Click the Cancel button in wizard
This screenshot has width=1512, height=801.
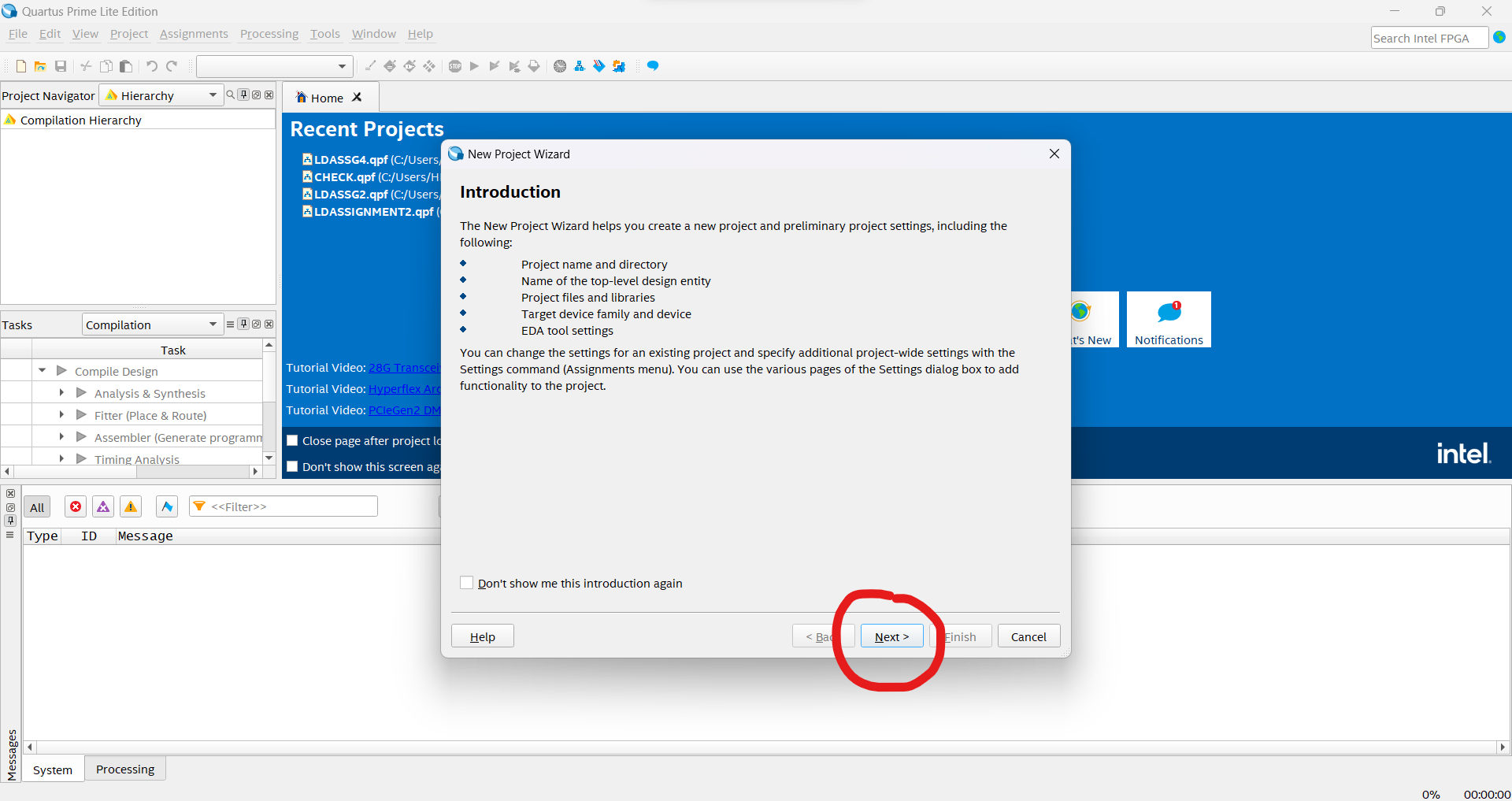click(1028, 636)
